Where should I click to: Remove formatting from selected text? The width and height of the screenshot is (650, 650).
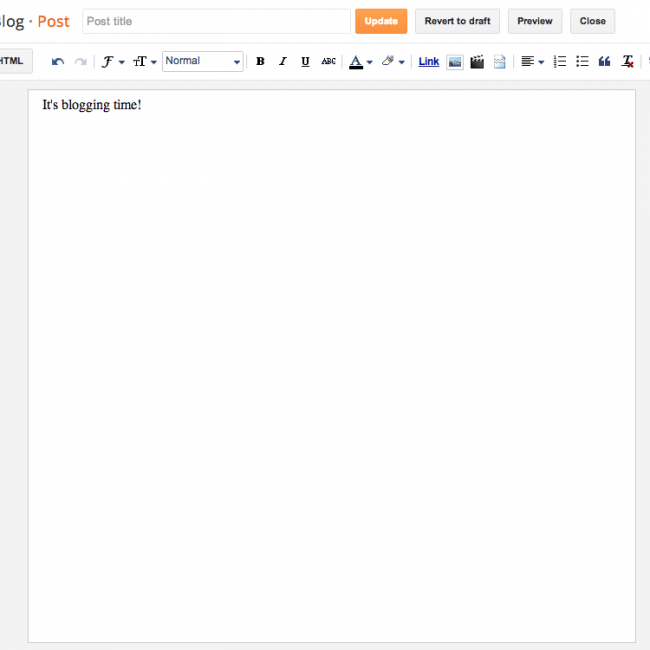(628, 62)
